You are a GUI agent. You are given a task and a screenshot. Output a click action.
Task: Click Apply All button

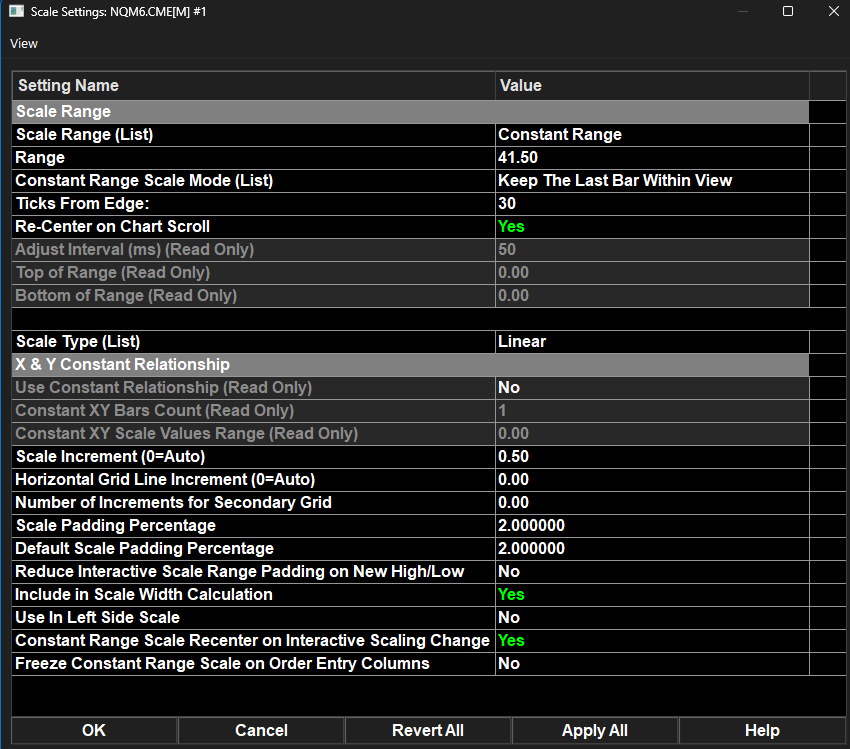[x=595, y=730]
